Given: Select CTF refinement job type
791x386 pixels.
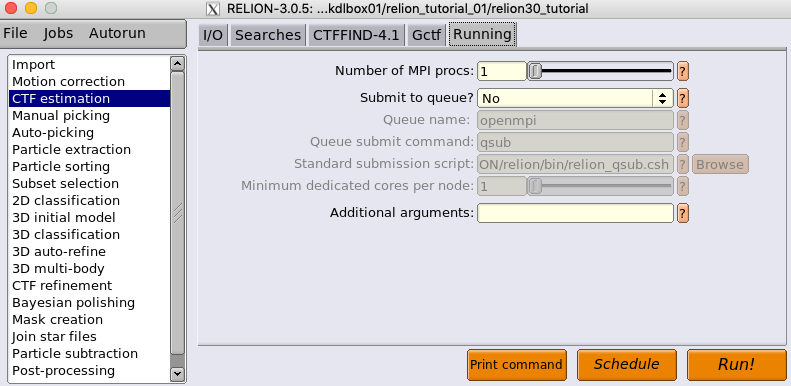Looking at the screenshot, I should (x=89, y=286).
